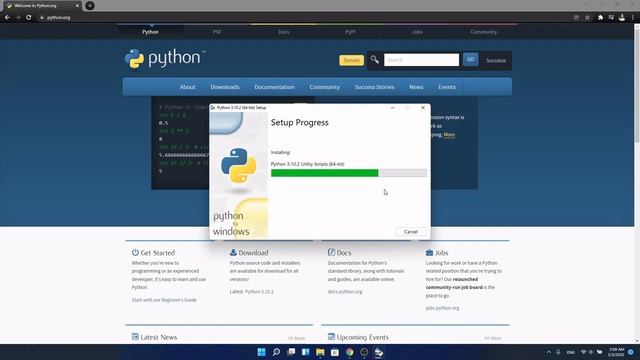Open Microsoft Store from taskbar
640x360 pixels.
click(335, 352)
